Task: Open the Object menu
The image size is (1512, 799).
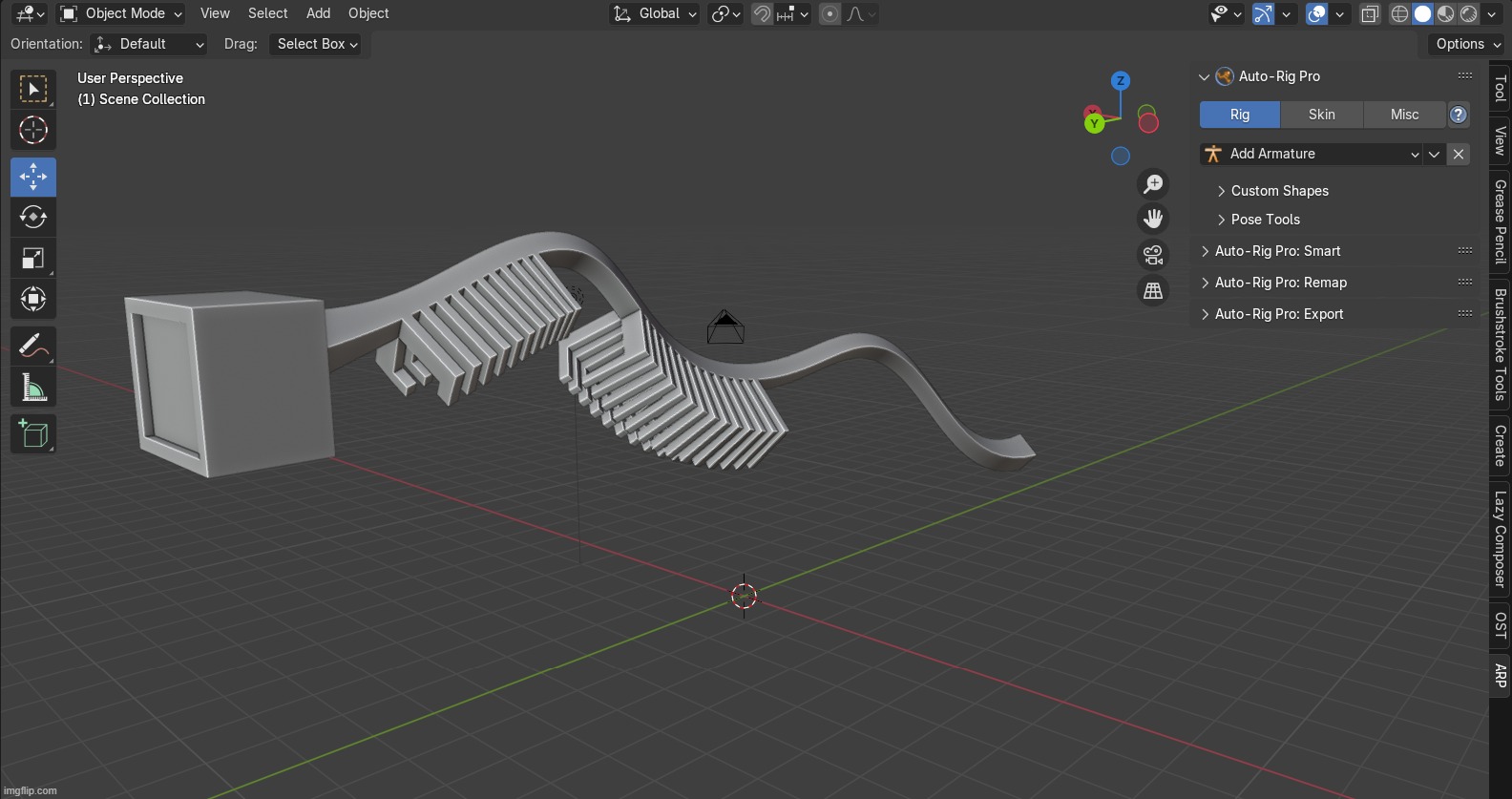Action: point(368,13)
